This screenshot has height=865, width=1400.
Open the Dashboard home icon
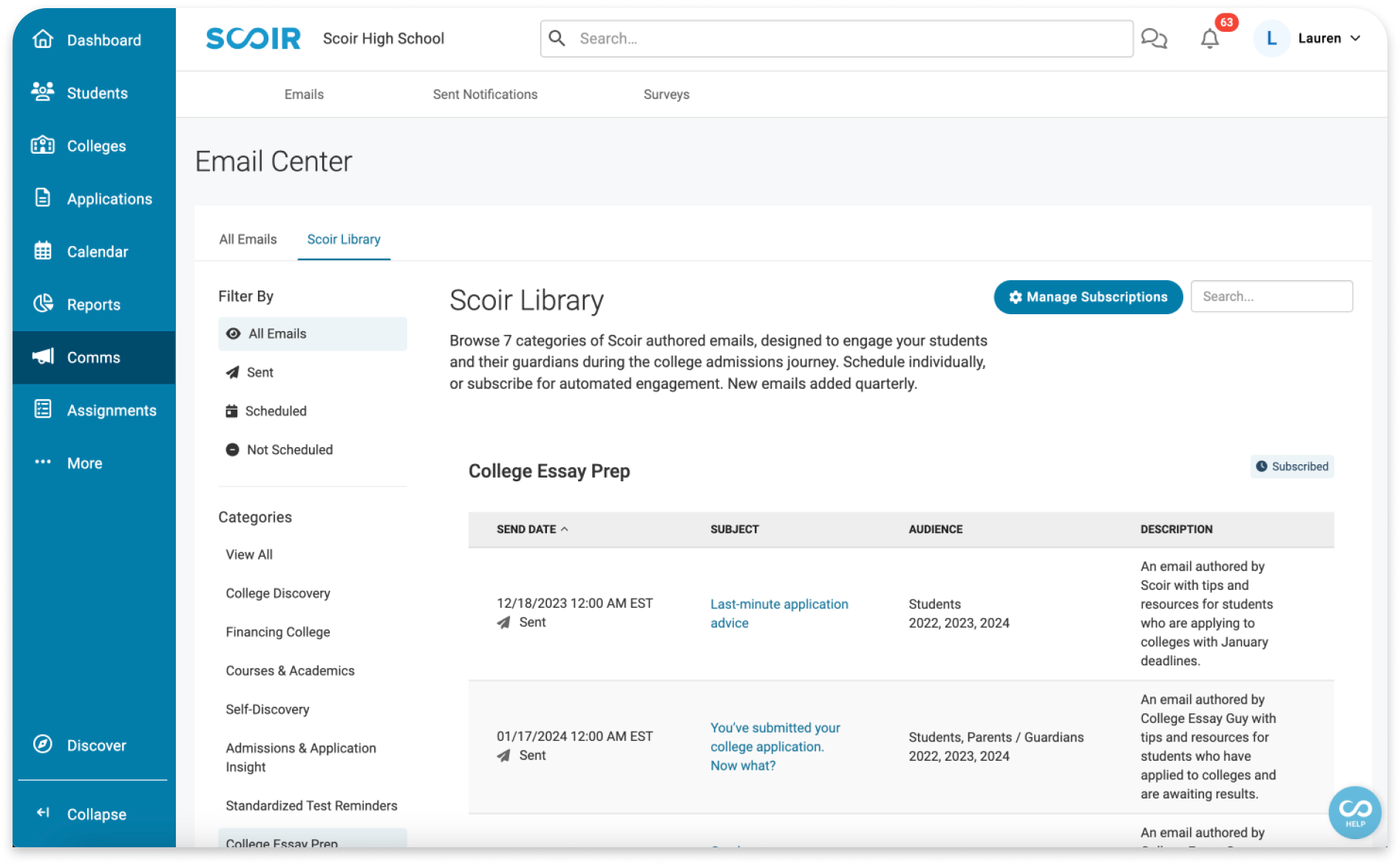pos(43,39)
